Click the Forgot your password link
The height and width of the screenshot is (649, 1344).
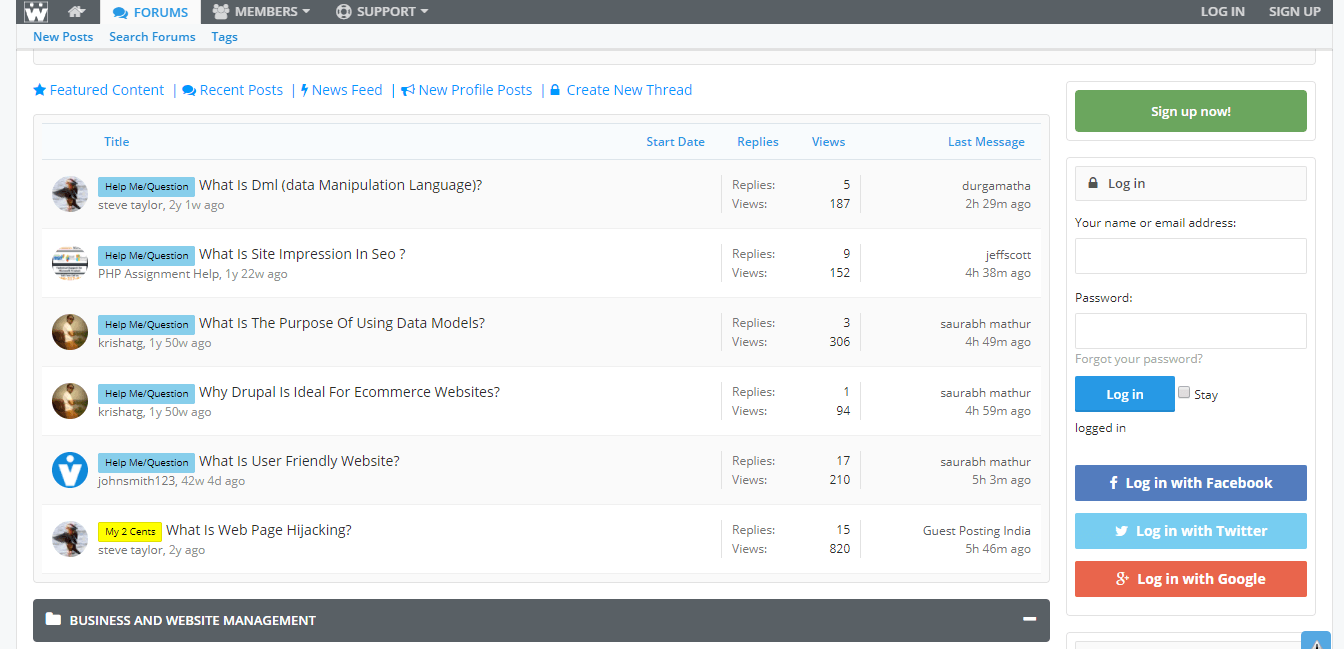coord(1138,359)
